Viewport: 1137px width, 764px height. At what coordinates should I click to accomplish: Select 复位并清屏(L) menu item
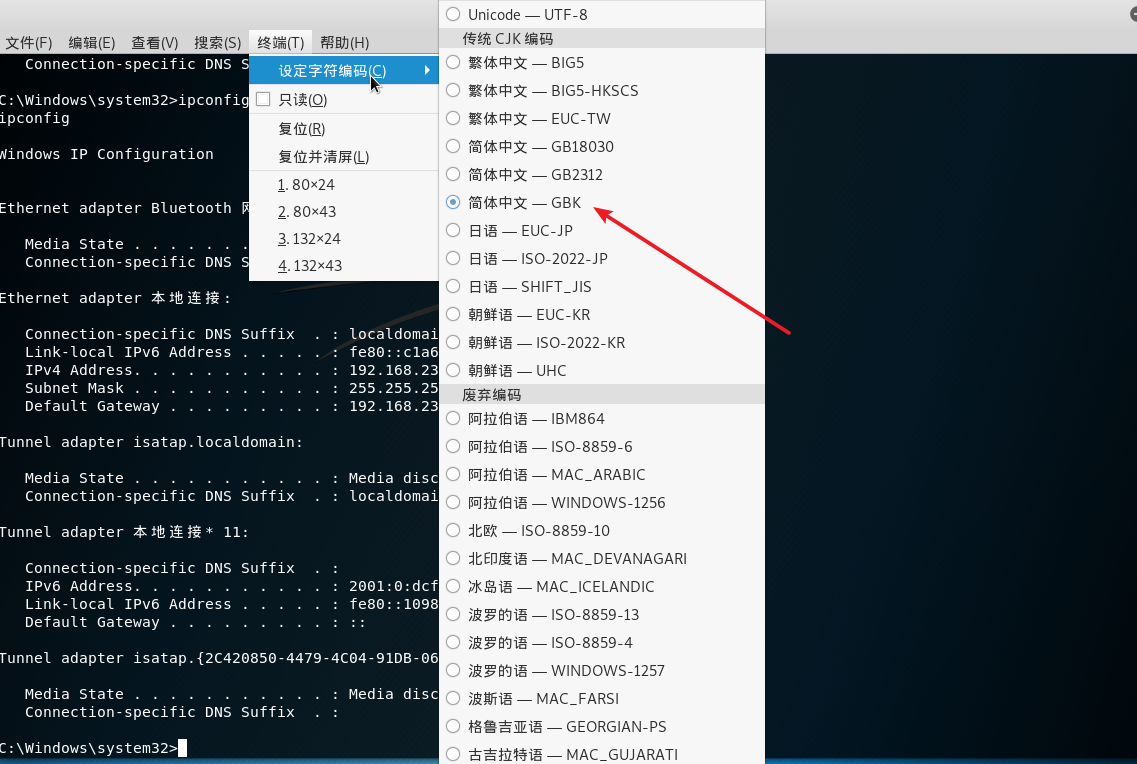[x=323, y=157]
